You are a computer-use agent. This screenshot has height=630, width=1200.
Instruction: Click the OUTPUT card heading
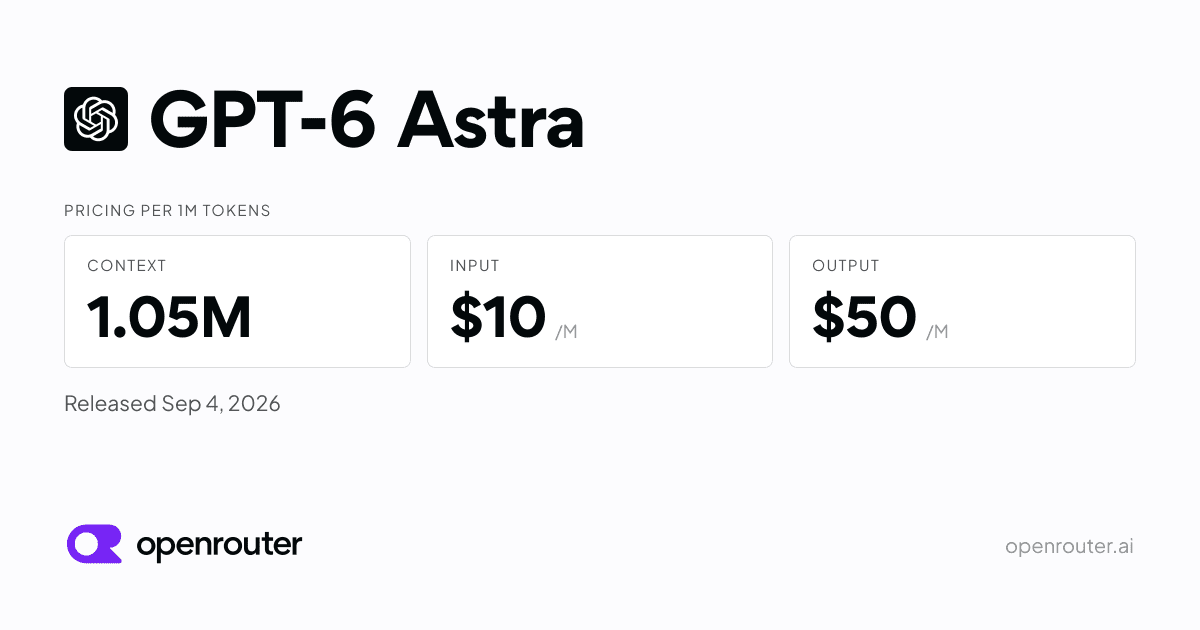(x=846, y=266)
